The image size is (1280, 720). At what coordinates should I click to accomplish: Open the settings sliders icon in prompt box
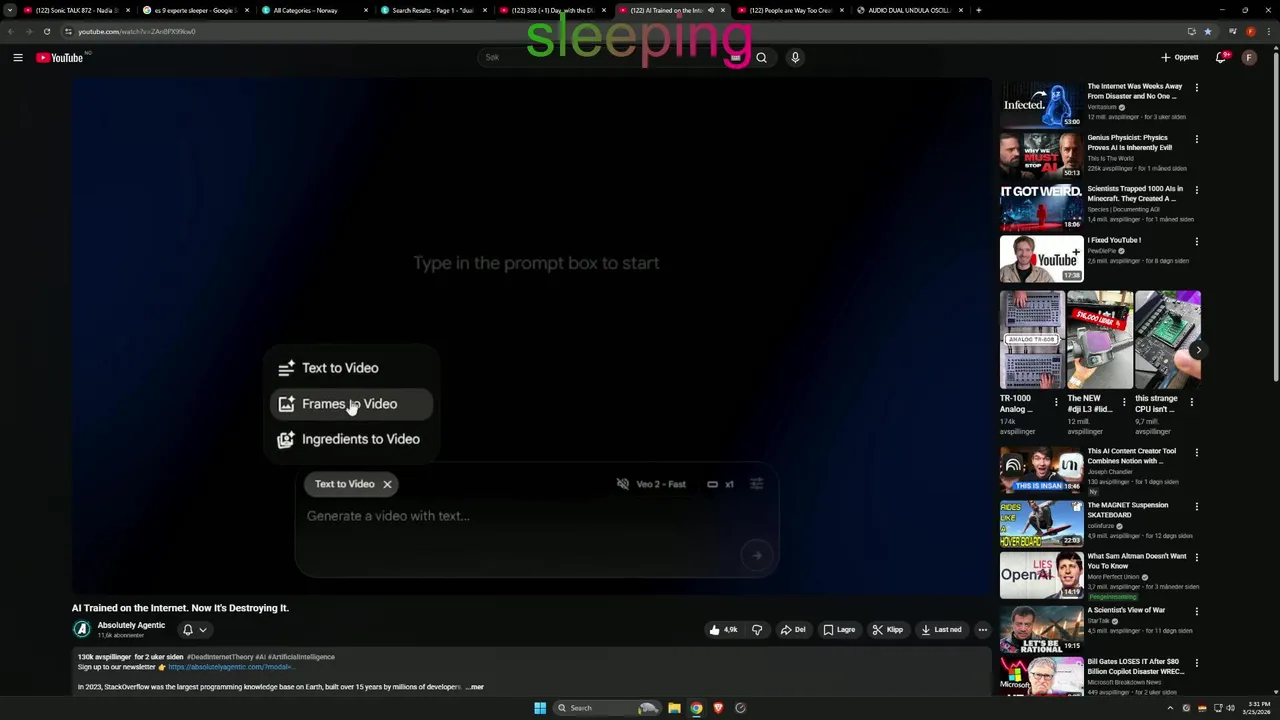(x=757, y=484)
